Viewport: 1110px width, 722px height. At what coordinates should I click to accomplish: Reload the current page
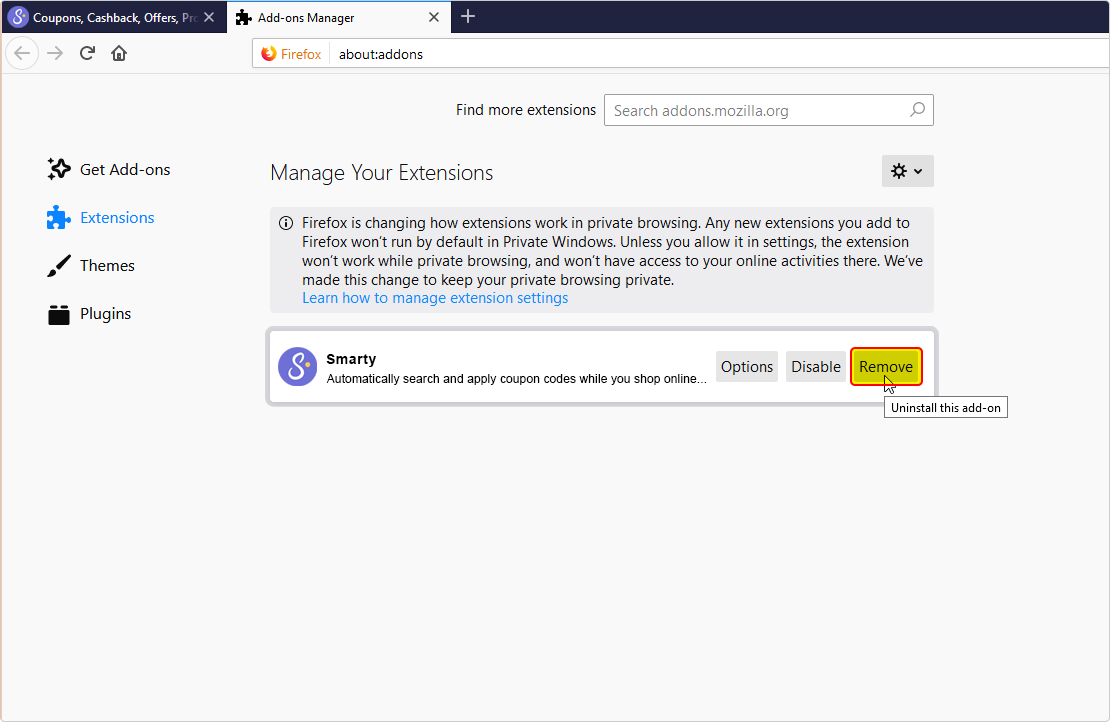(x=87, y=54)
